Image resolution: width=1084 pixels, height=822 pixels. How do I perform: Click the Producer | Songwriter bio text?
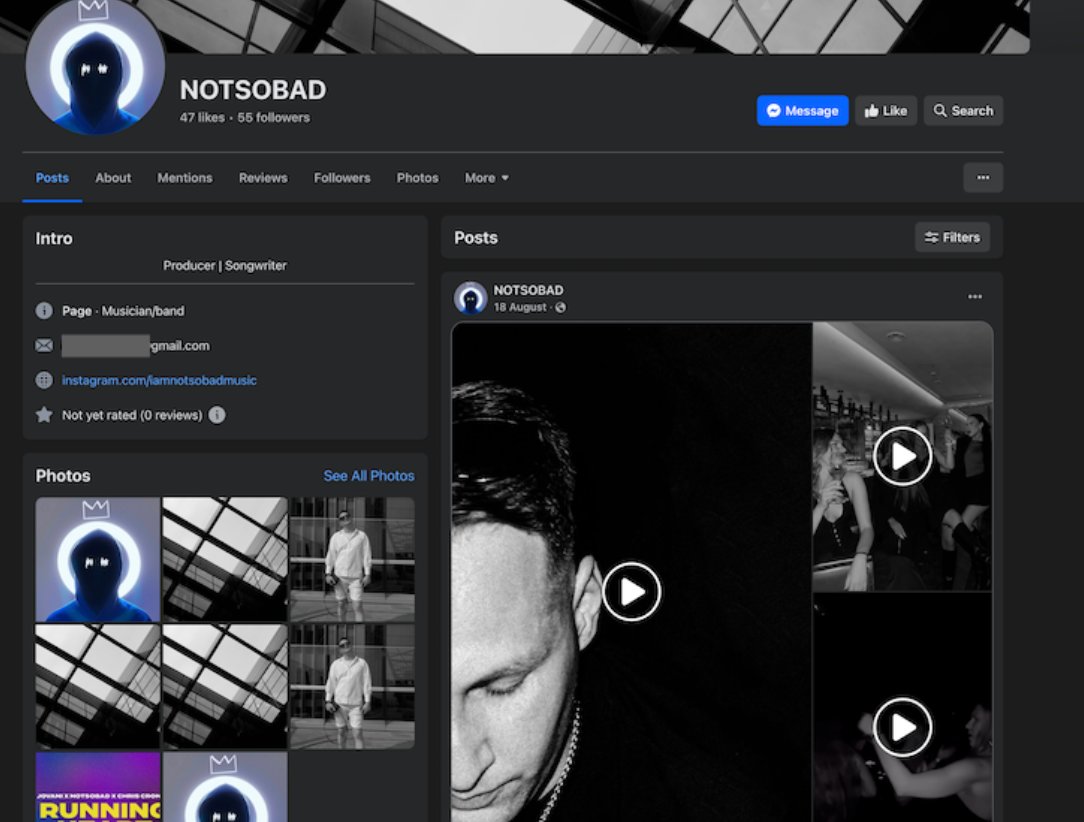coord(225,265)
